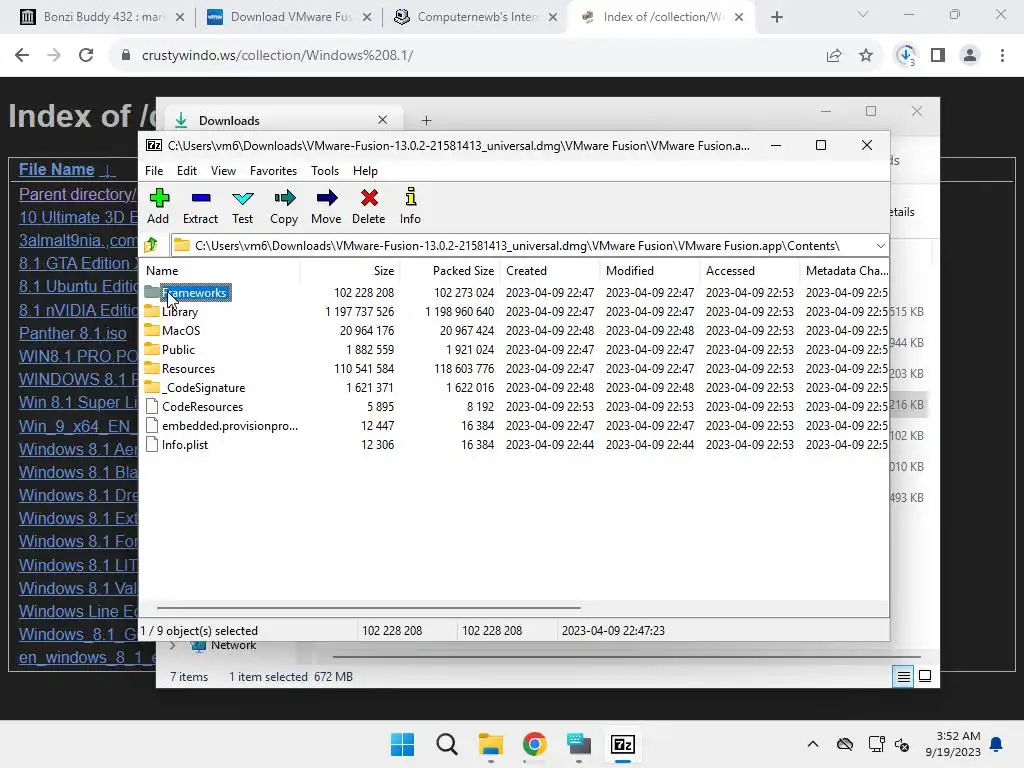Image resolution: width=1024 pixels, height=768 pixels.
Task: Click the green Add toolbar icon
Action: (x=159, y=198)
